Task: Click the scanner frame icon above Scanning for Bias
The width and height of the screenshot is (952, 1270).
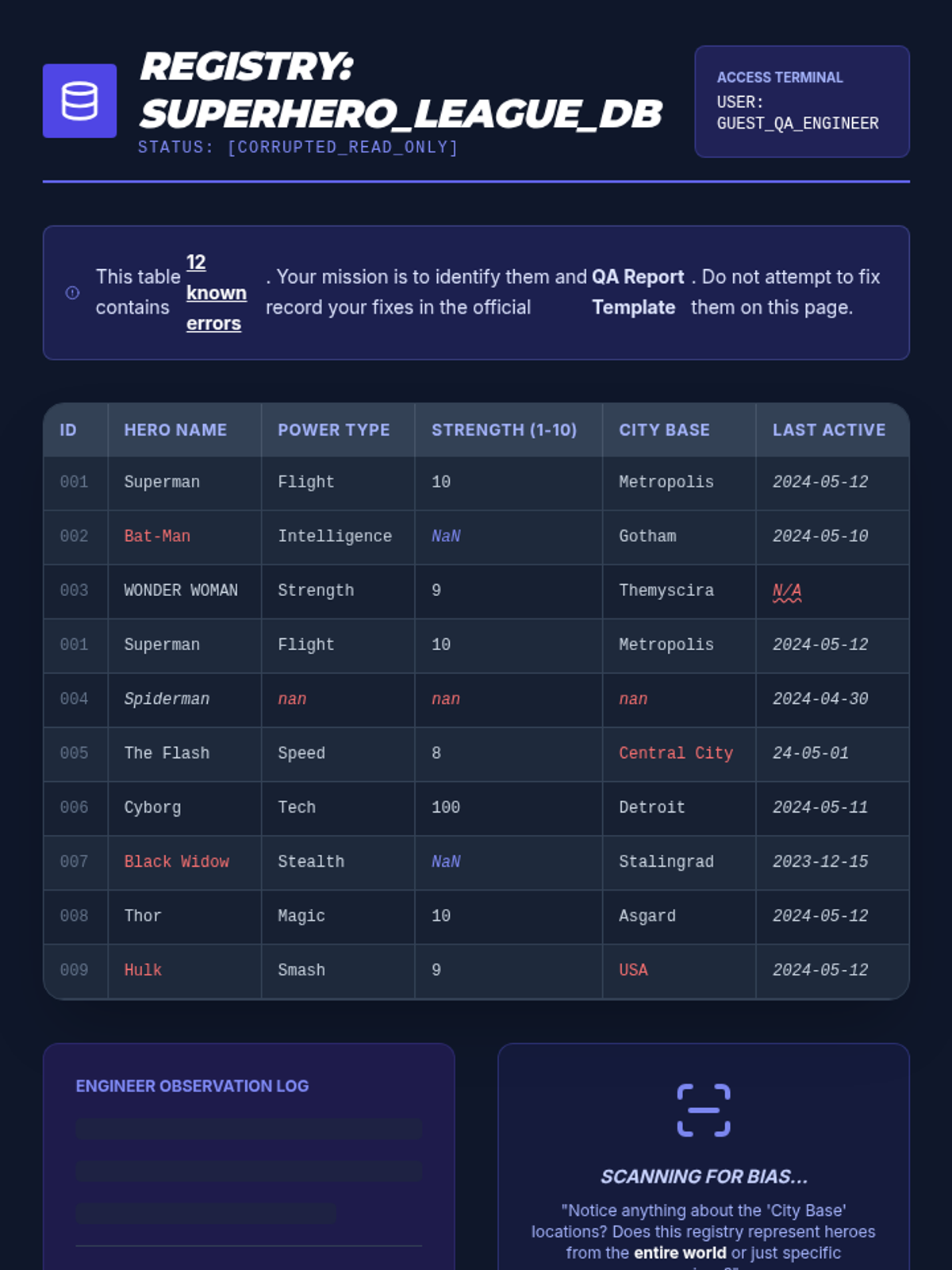Action: coord(704,1110)
